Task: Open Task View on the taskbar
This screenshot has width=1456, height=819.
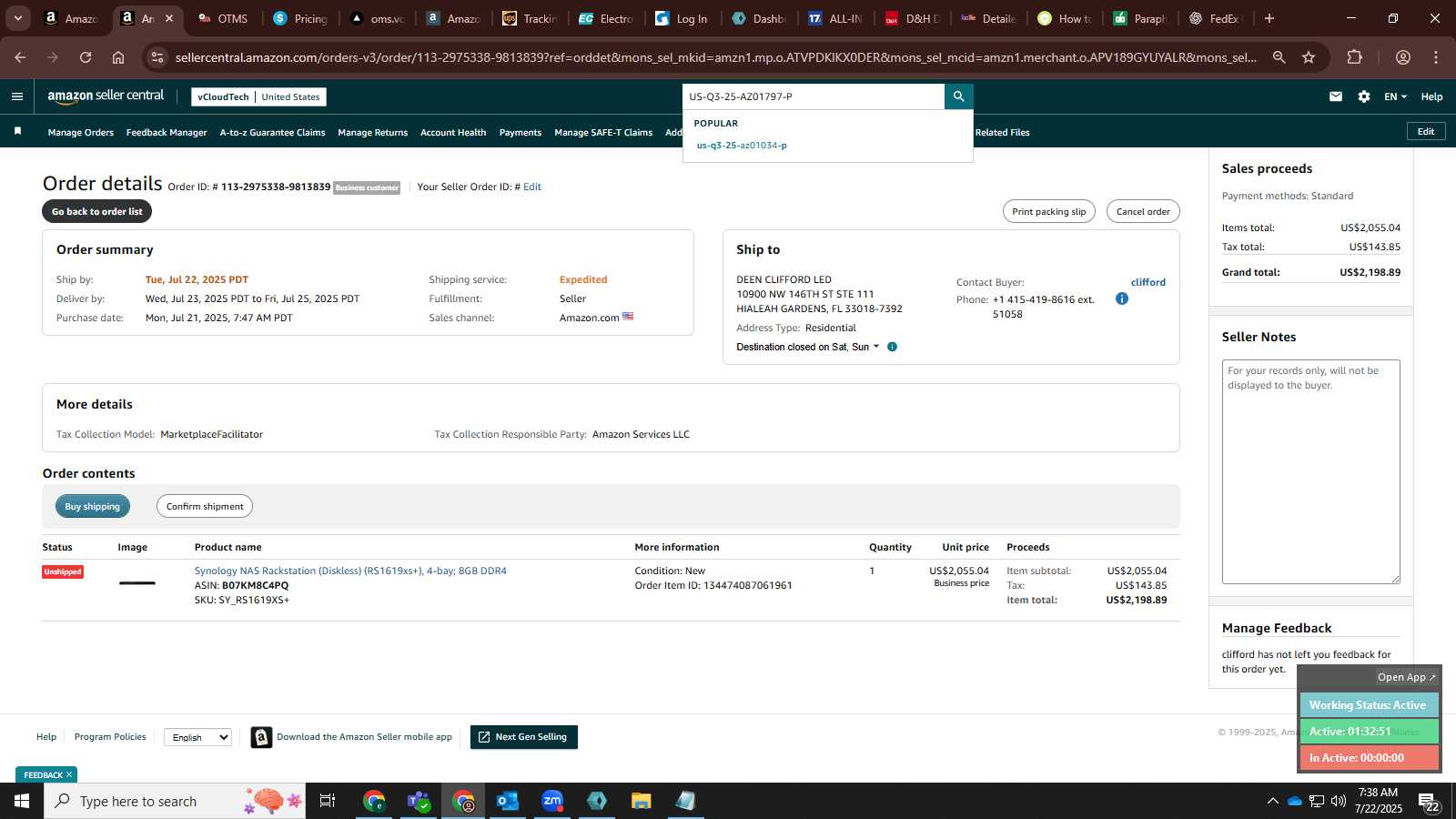Action: point(328,801)
